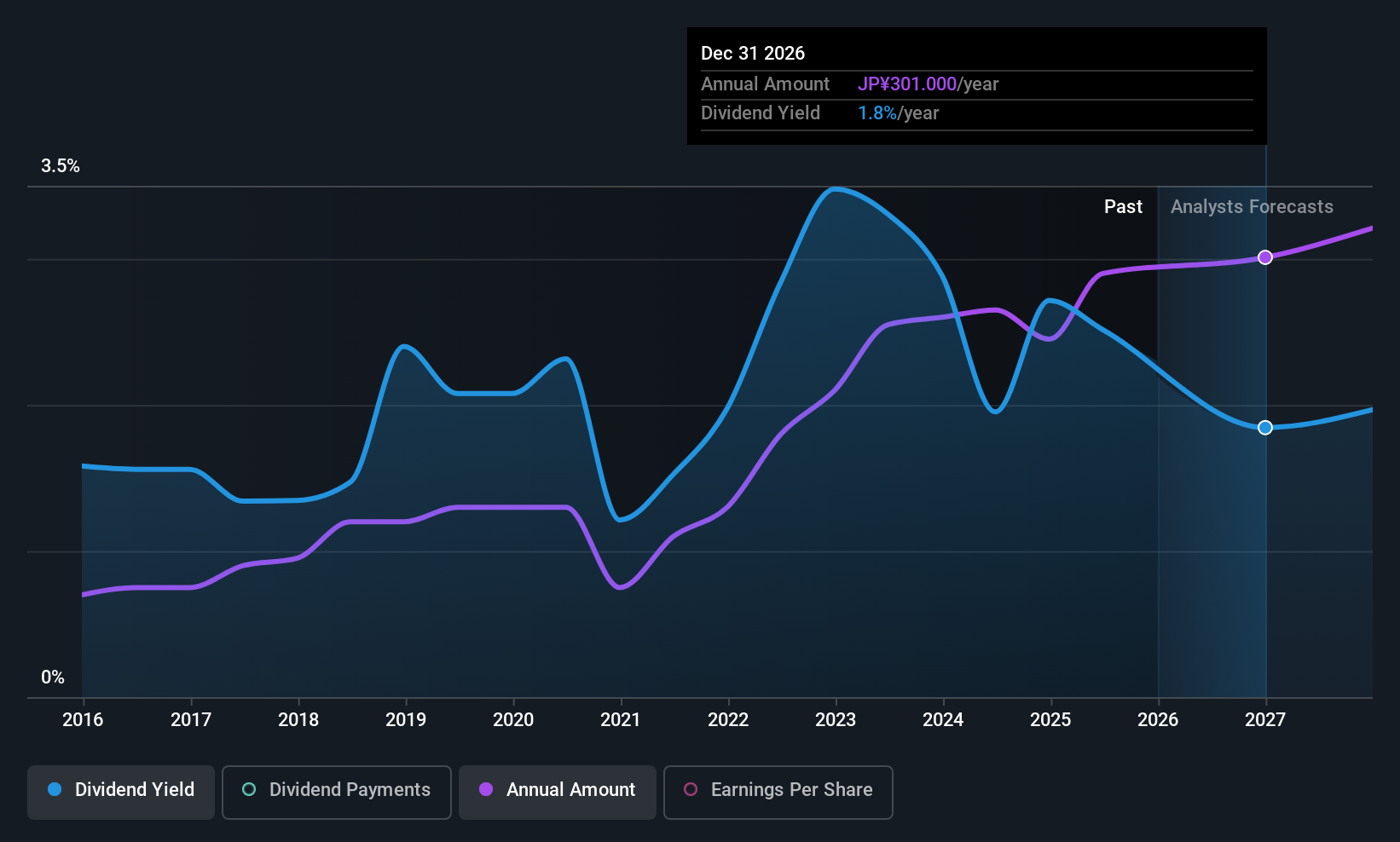The width and height of the screenshot is (1400, 842).
Task: Click the Dec 31 2026 tooltip date
Action: click(753, 54)
